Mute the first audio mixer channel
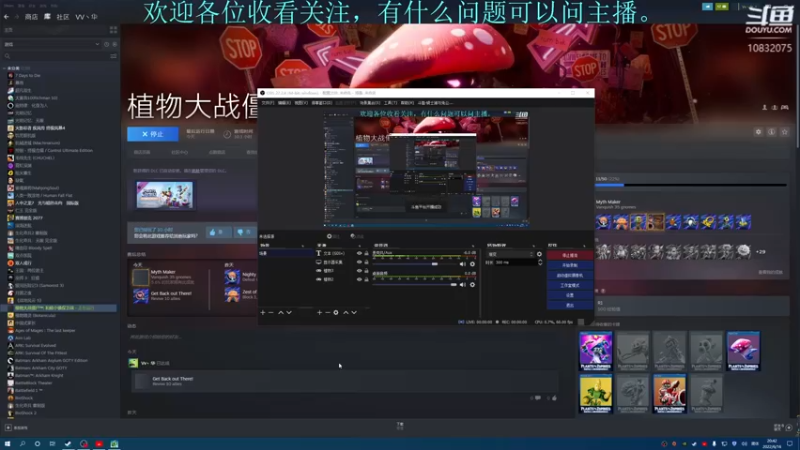 pyautogui.click(x=462, y=264)
